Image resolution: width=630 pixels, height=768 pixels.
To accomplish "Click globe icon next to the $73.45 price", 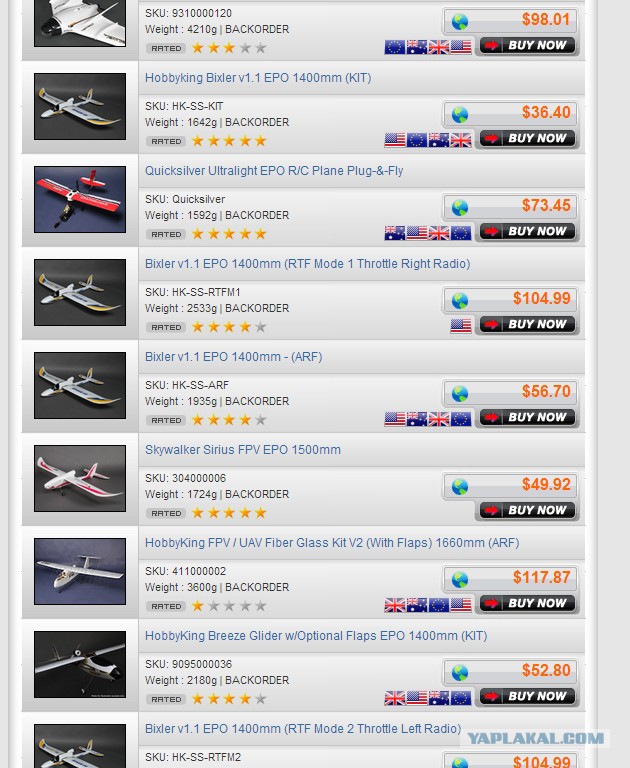I will [460, 208].
